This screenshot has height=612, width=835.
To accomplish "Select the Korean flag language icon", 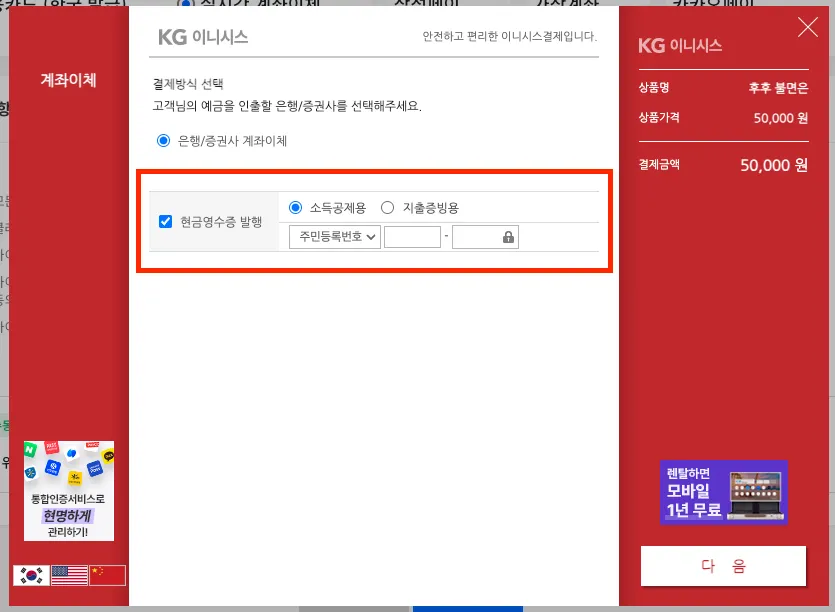I will [x=31, y=575].
